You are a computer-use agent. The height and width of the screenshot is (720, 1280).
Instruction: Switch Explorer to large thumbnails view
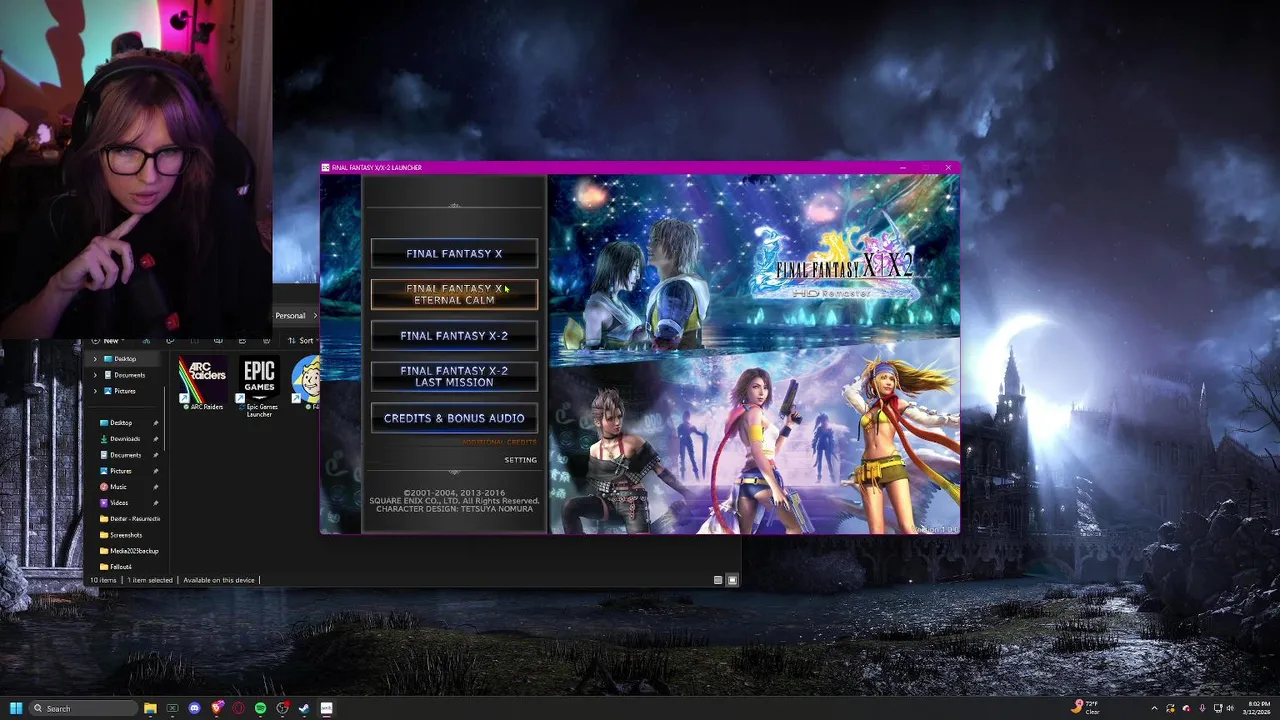[x=732, y=580]
